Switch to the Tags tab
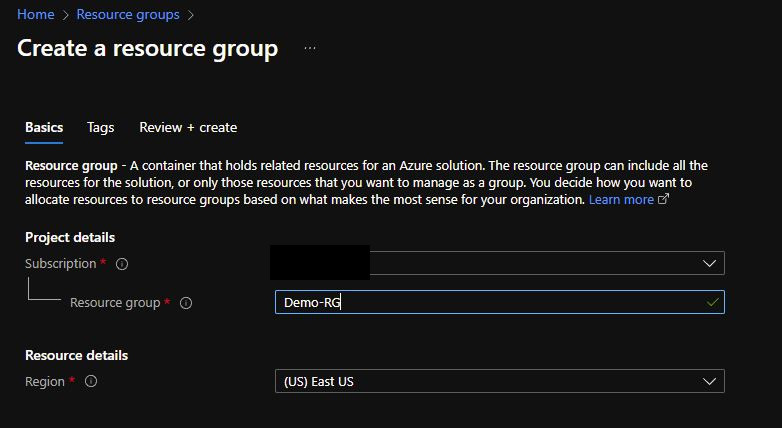 [x=100, y=128]
